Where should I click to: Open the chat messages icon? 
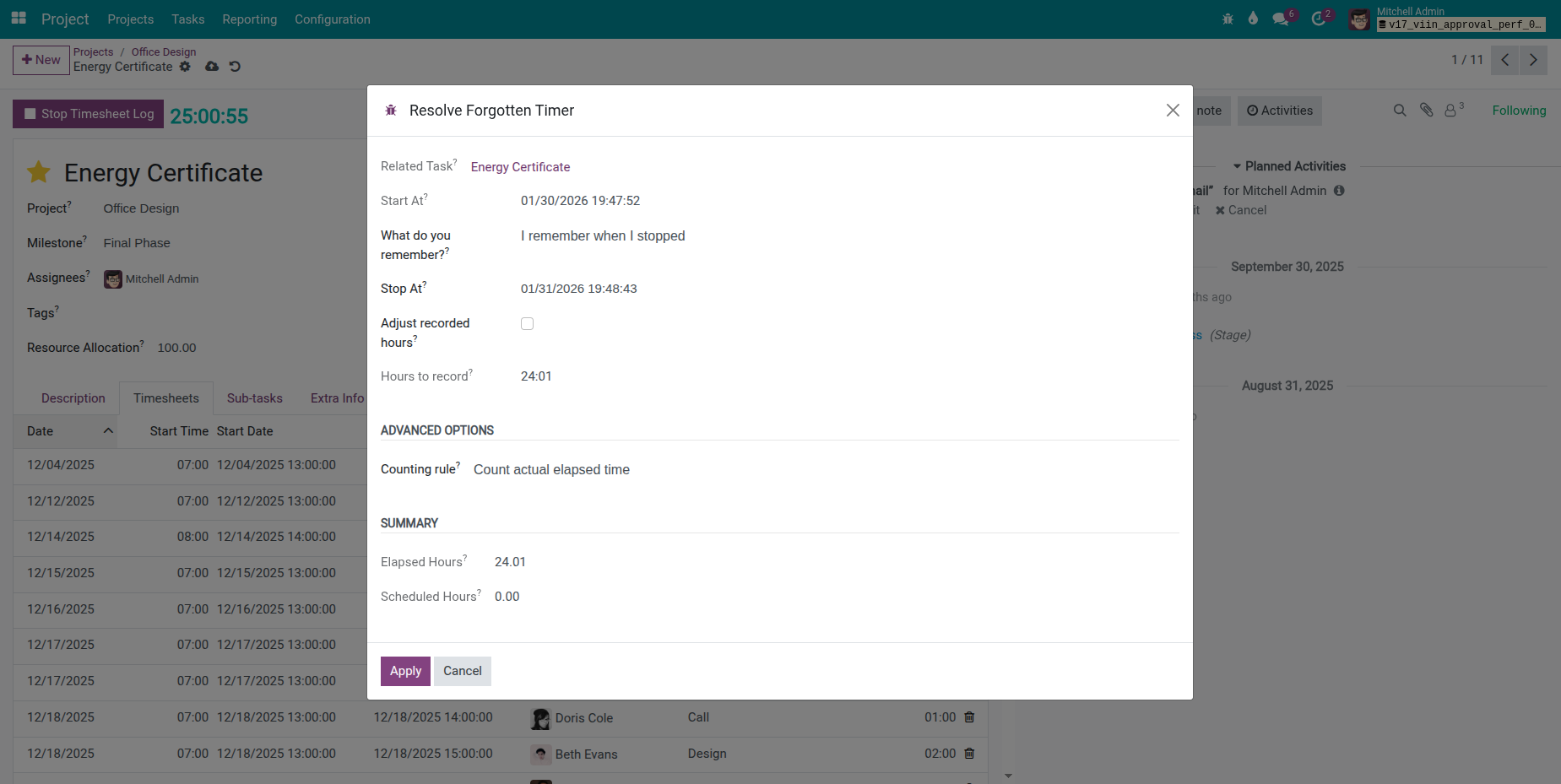(x=1281, y=19)
